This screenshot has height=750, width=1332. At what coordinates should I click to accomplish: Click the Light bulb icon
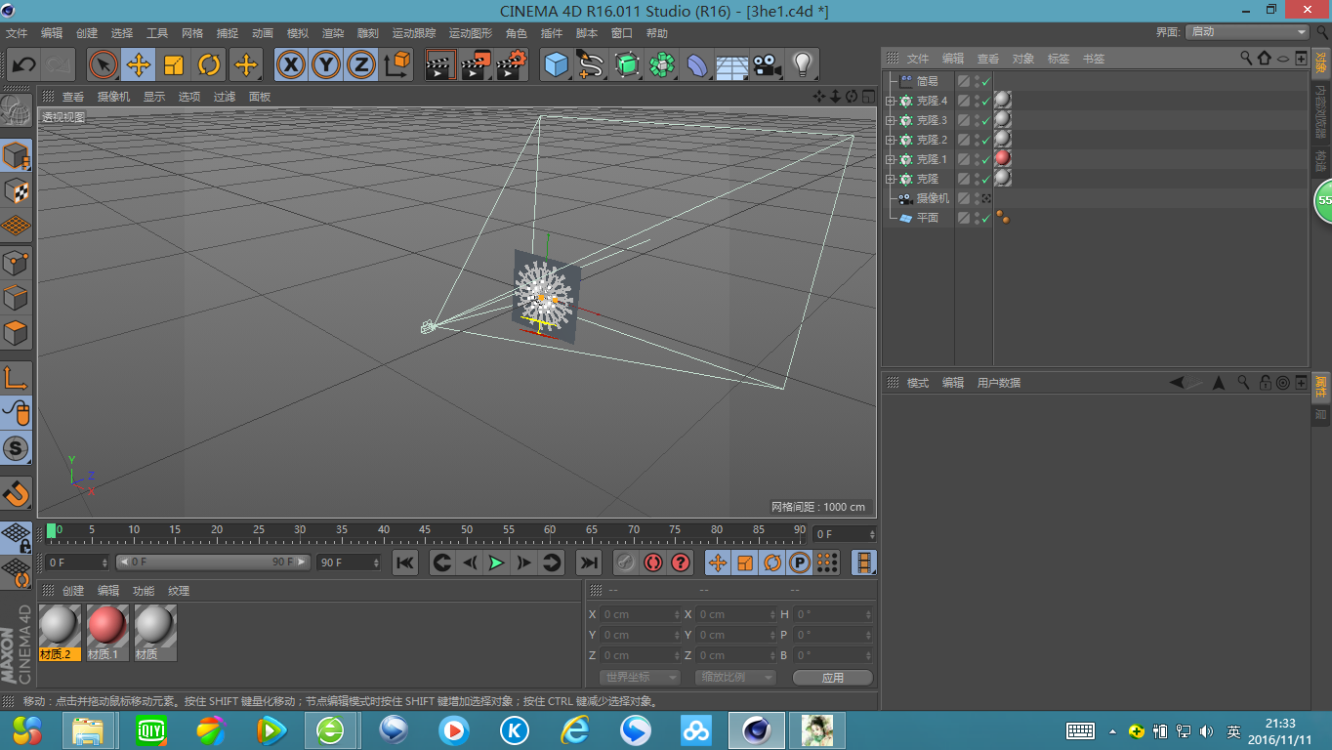802,66
